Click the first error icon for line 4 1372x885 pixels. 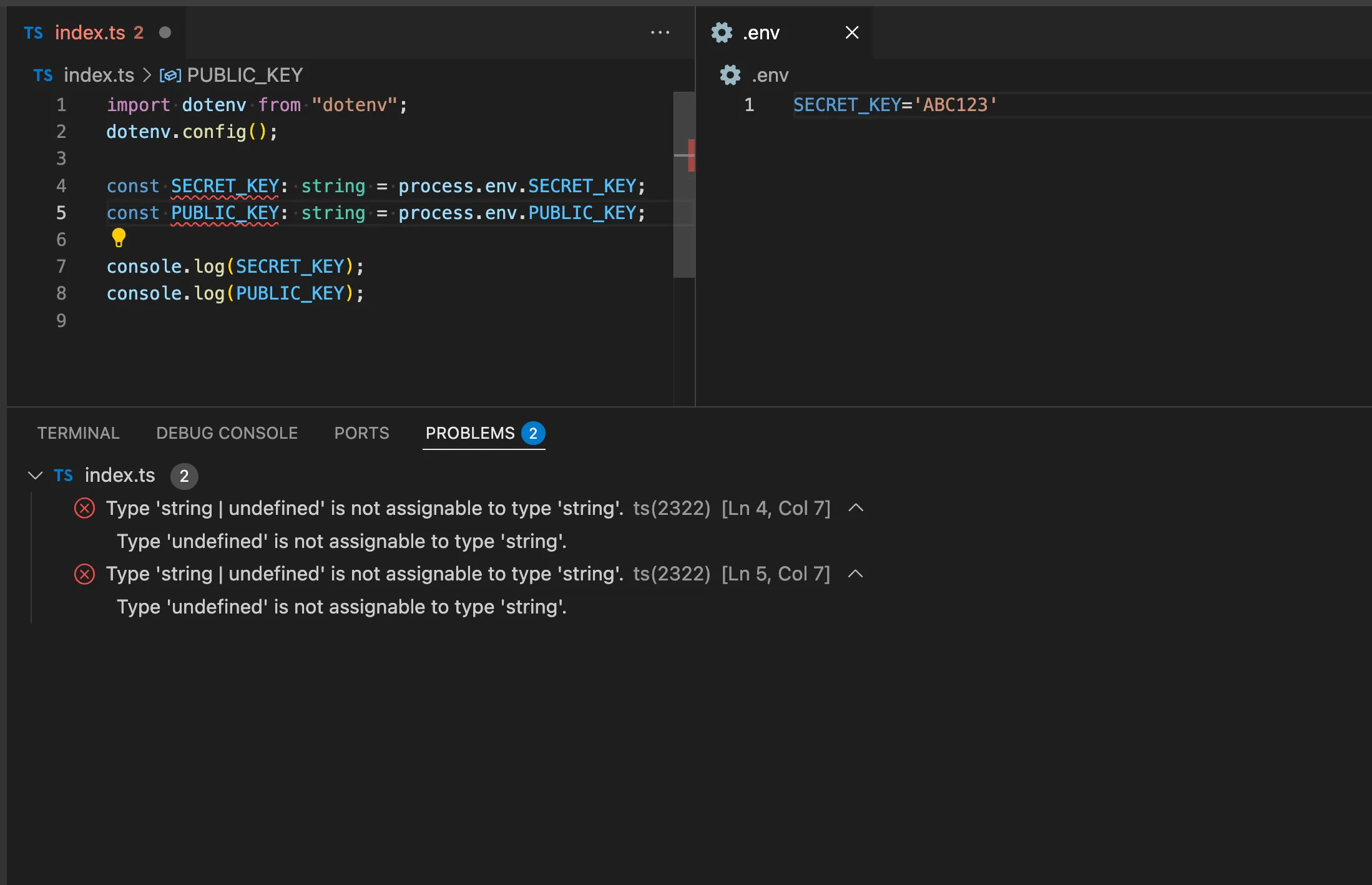click(x=84, y=508)
